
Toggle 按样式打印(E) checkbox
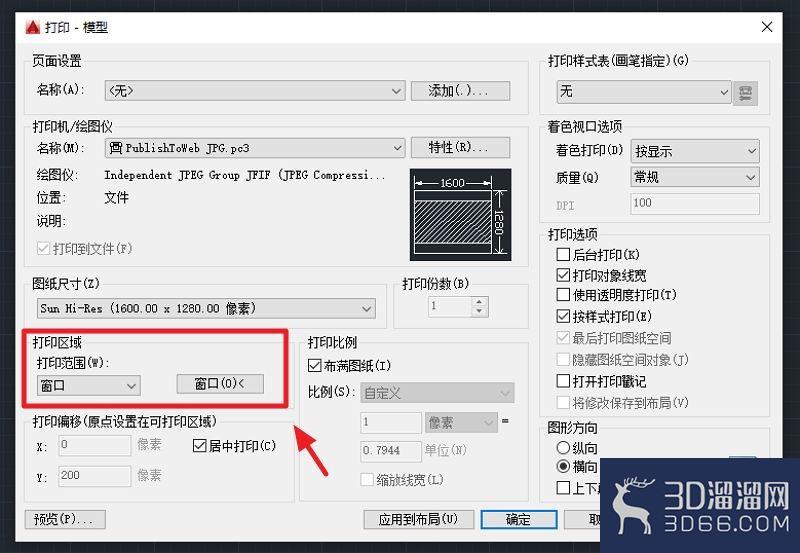(563, 316)
